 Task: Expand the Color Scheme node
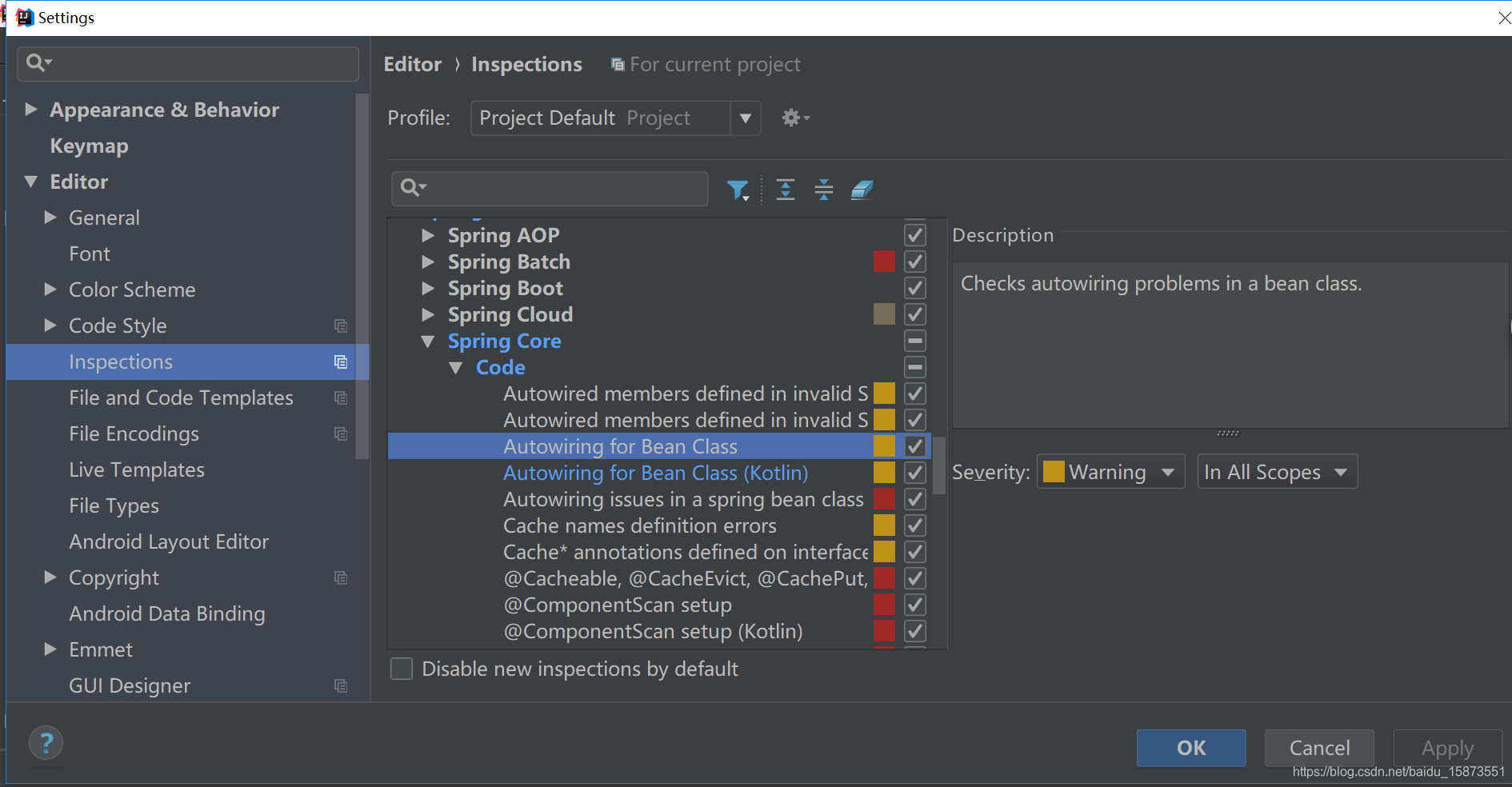[x=50, y=290]
